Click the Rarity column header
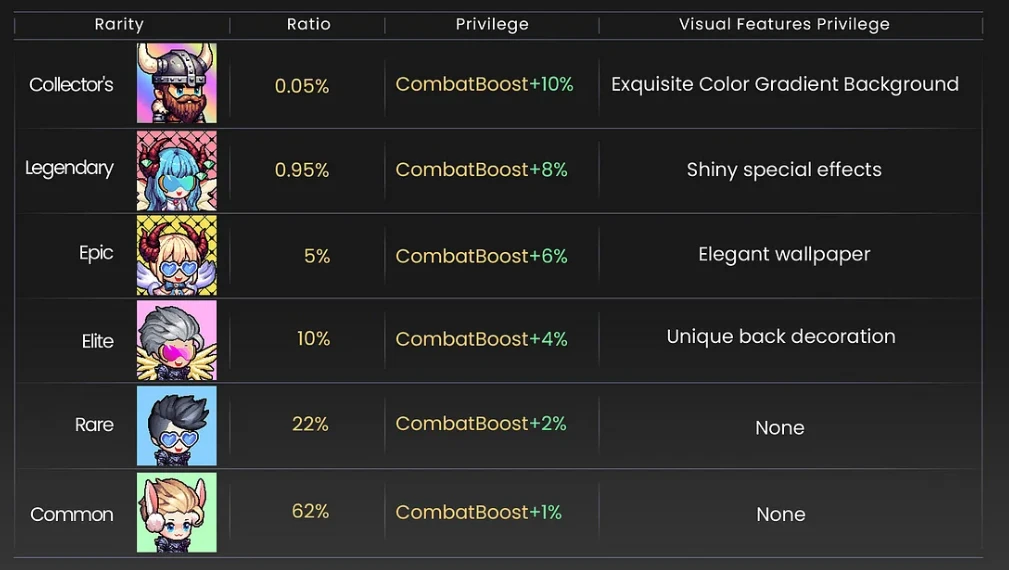 point(119,24)
